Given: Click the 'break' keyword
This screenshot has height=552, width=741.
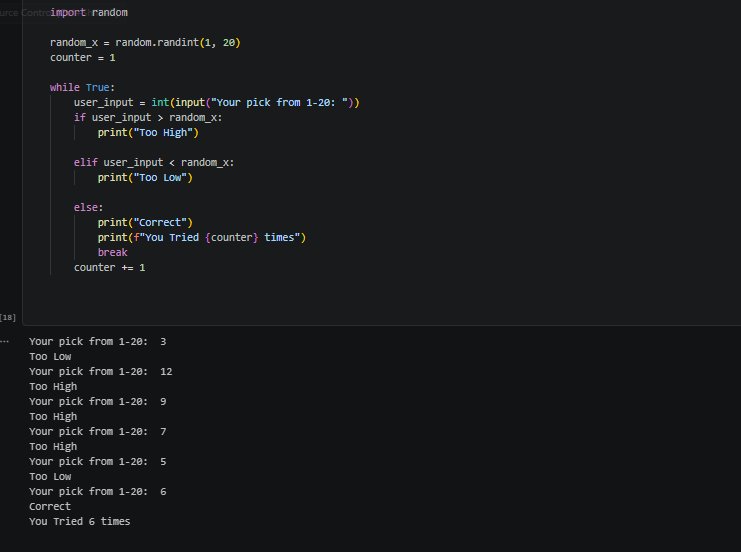Looking at the screenshot, I should coord(112,252).
